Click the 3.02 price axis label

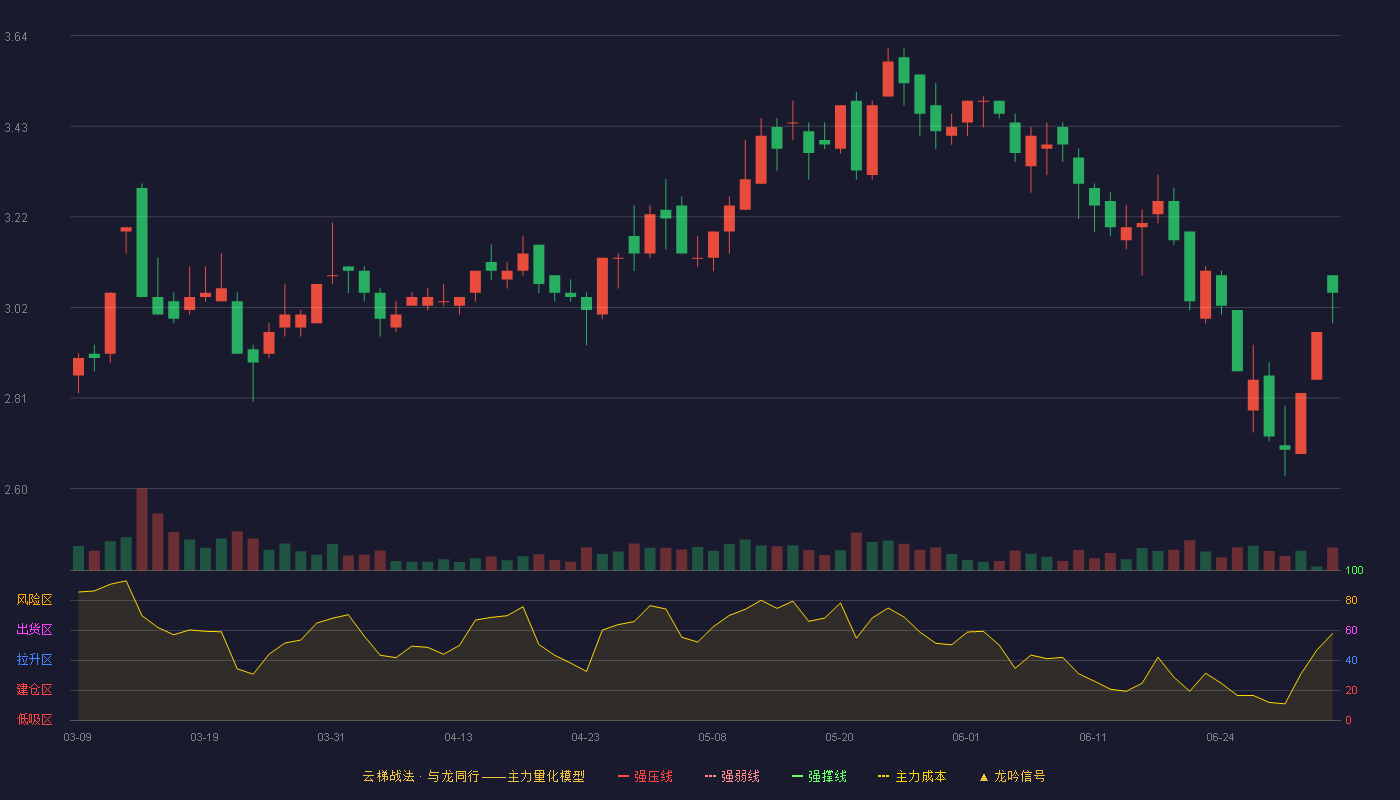tap(16, 309)
